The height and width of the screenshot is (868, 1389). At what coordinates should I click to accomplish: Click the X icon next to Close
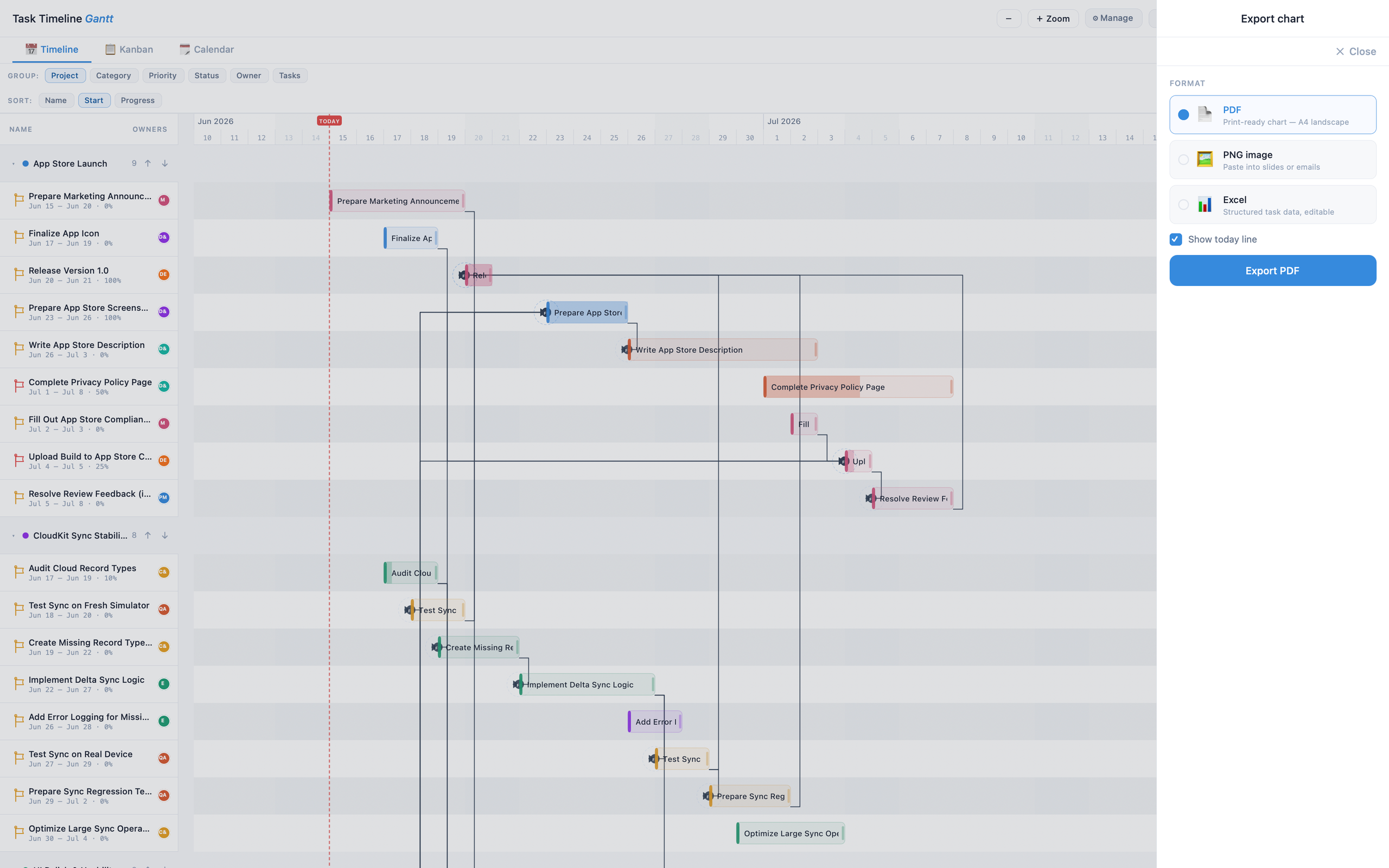[1340, 52]
